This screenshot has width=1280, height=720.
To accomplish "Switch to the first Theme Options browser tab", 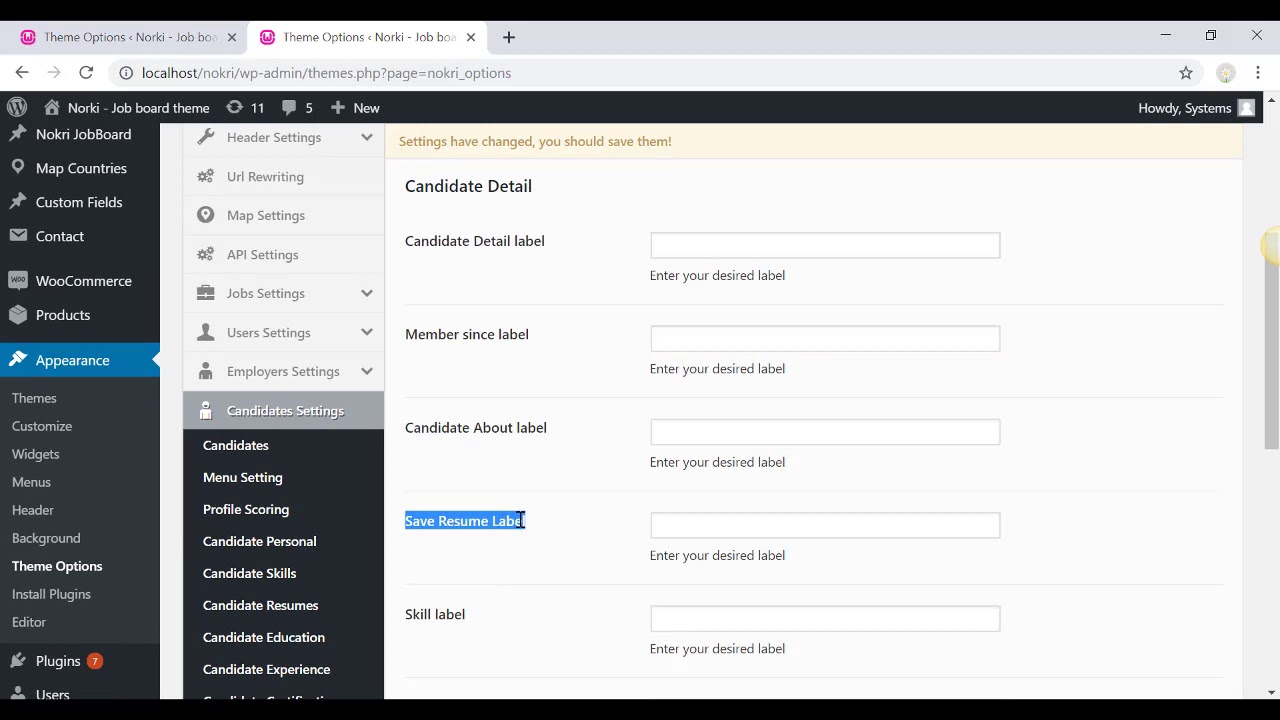I will (130, 37).
